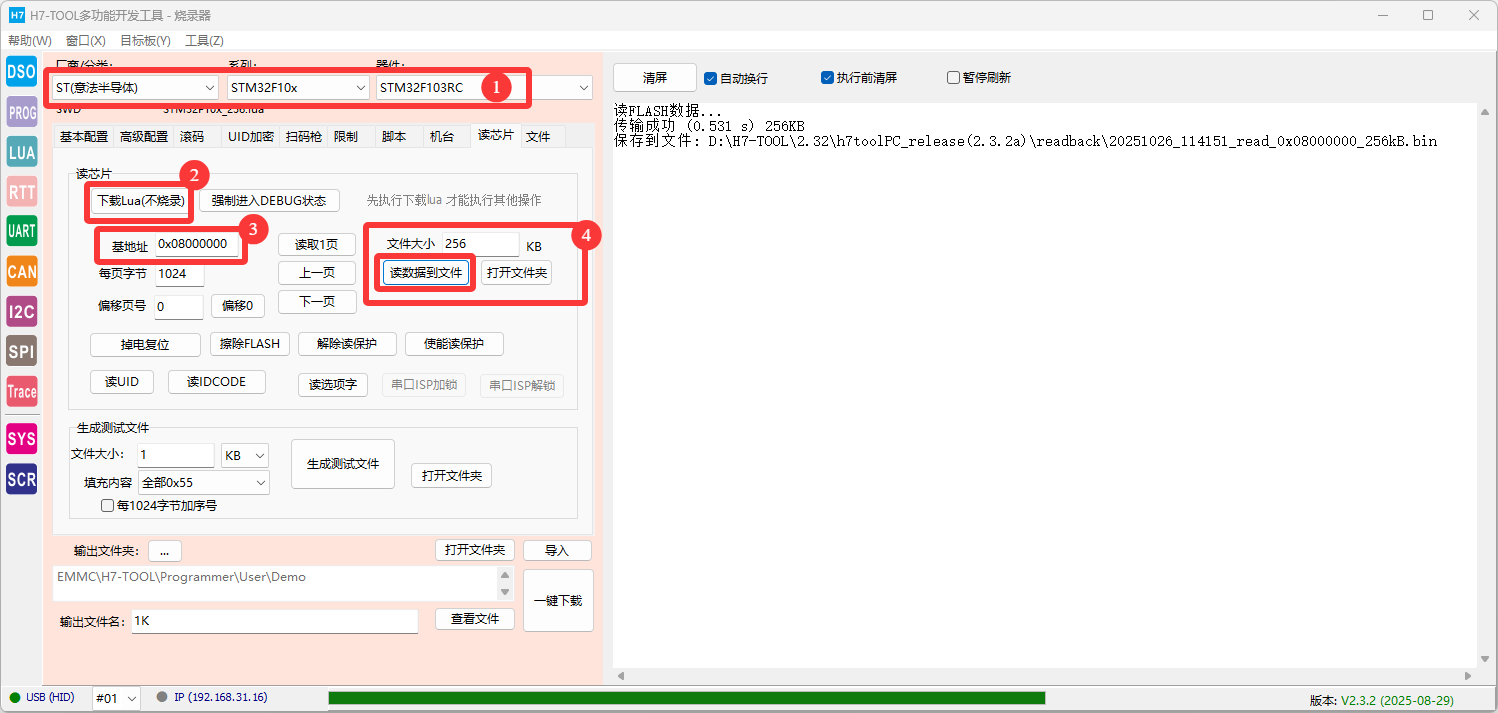
Task: Switch to the UID加密 tab
Action: pos(250,137)
